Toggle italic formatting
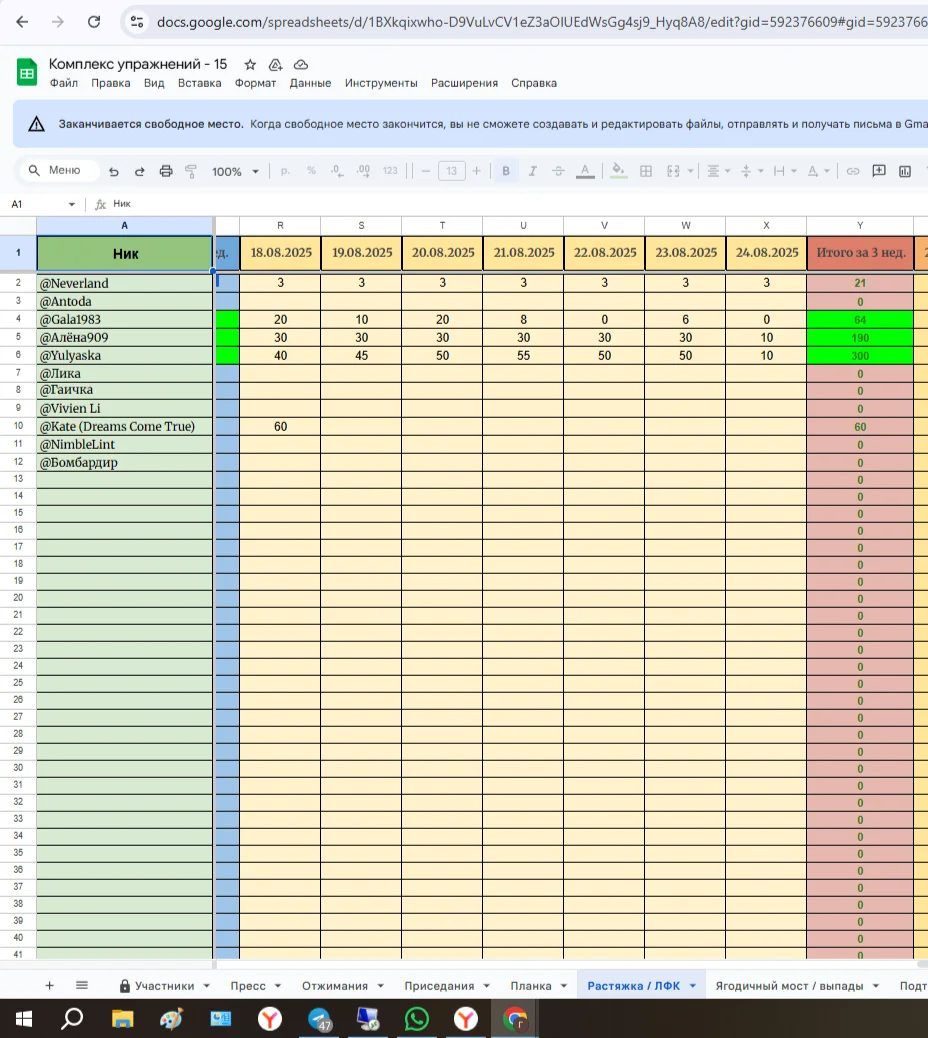The image size is (928, 1038). 532,171
